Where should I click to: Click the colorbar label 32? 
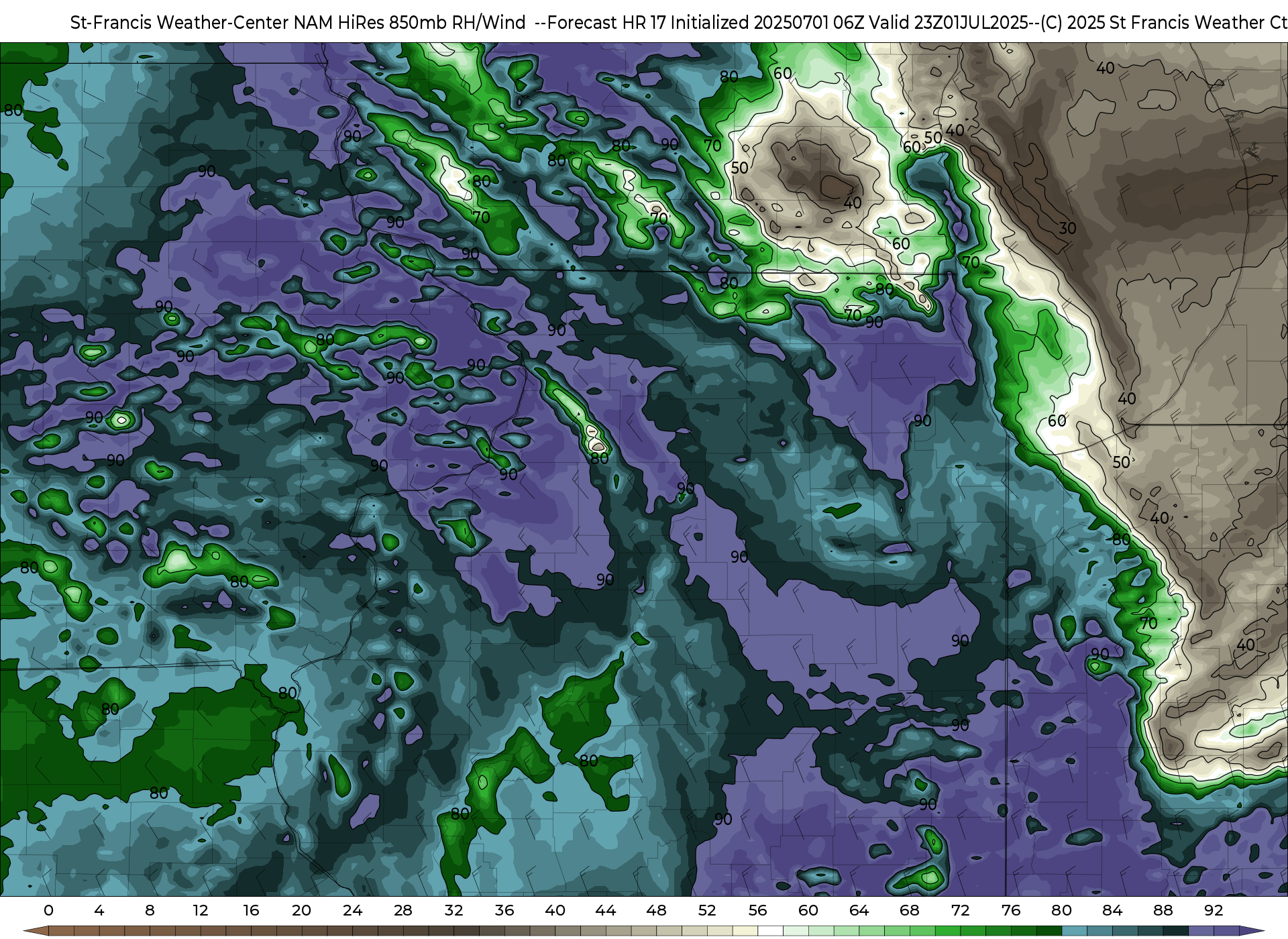click(x=454, y=910)
